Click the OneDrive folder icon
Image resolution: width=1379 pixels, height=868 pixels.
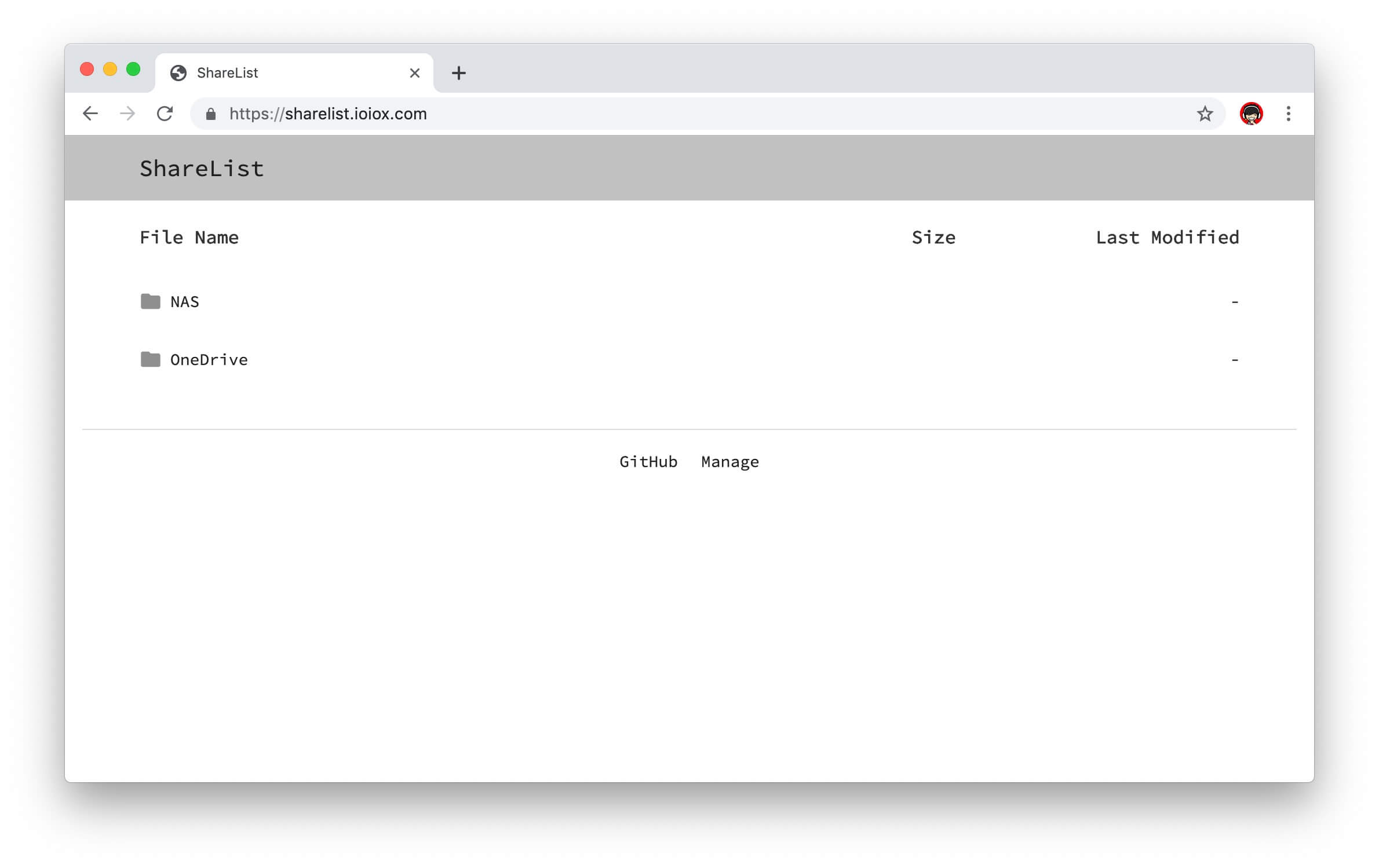point(151,359)
